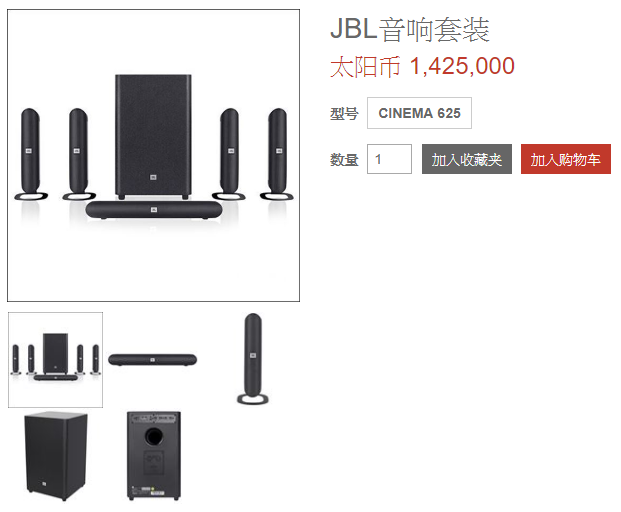Click the second-from-left satellite speaker in main image

click(79, 154)
